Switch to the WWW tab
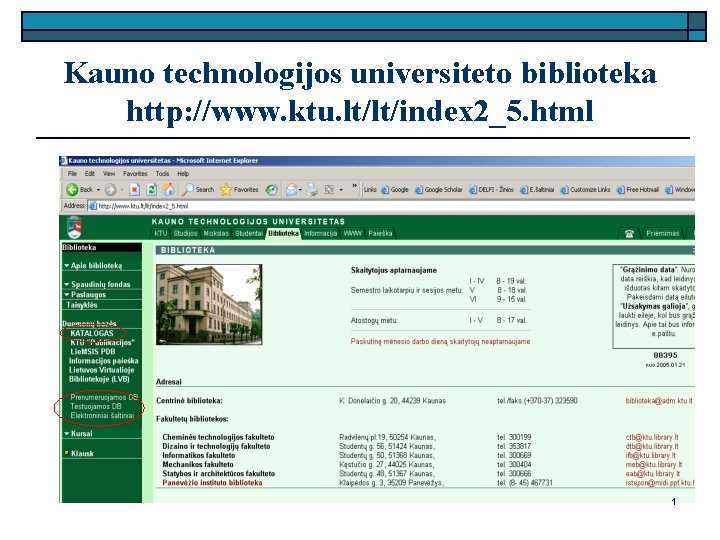The image size is (720, 540). click(353, 233)
